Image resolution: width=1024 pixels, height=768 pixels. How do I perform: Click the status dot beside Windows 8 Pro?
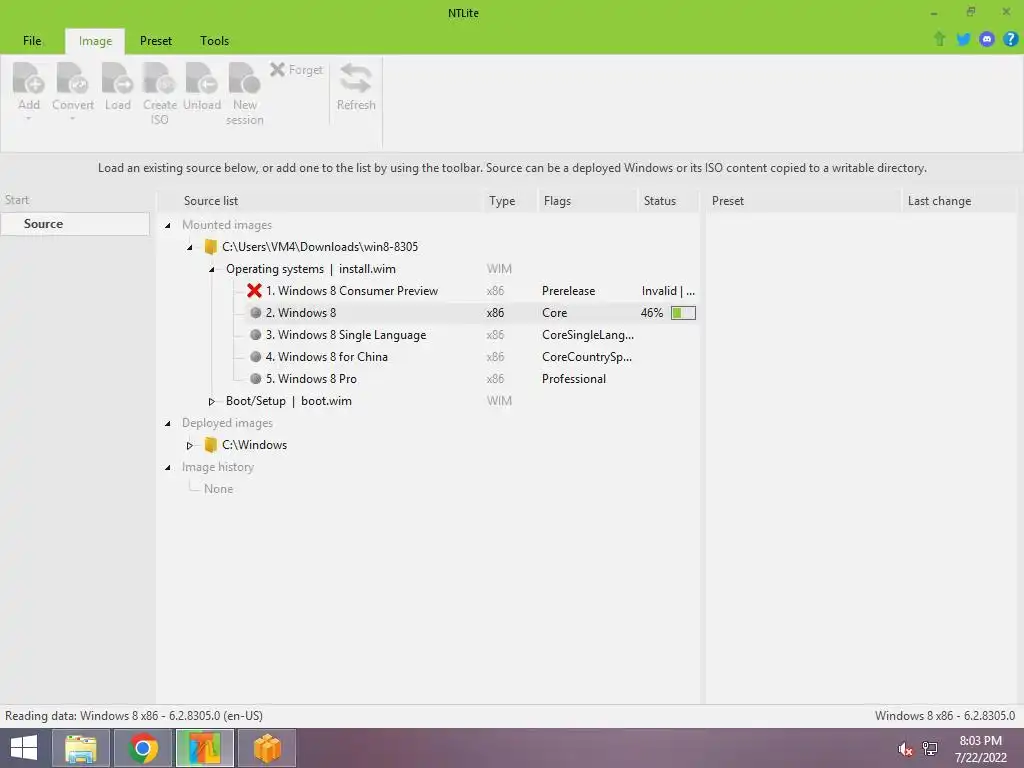[x=256, y=379]
